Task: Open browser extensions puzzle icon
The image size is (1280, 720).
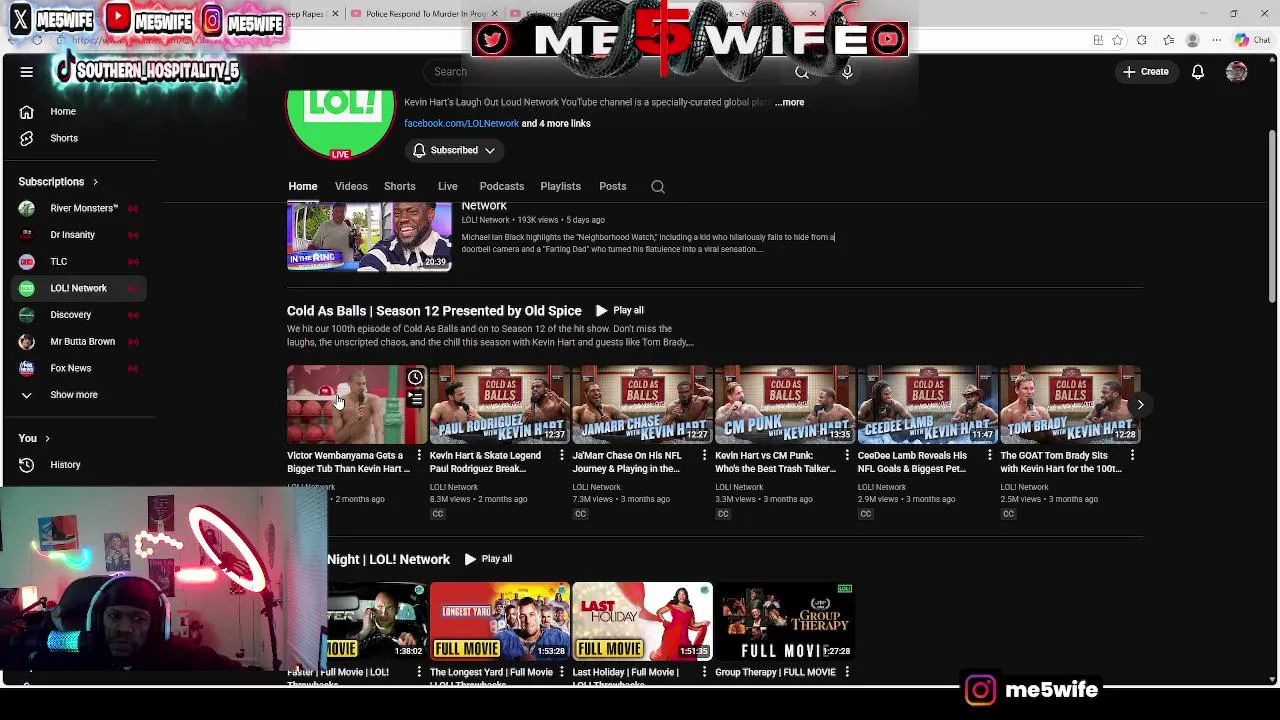Action: (1142, 40)
